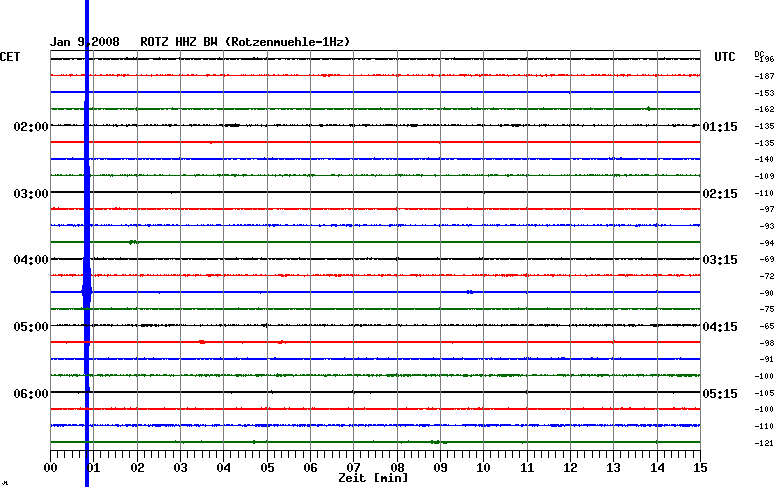Click the '03:00' CET time label

tap(31, 194)
